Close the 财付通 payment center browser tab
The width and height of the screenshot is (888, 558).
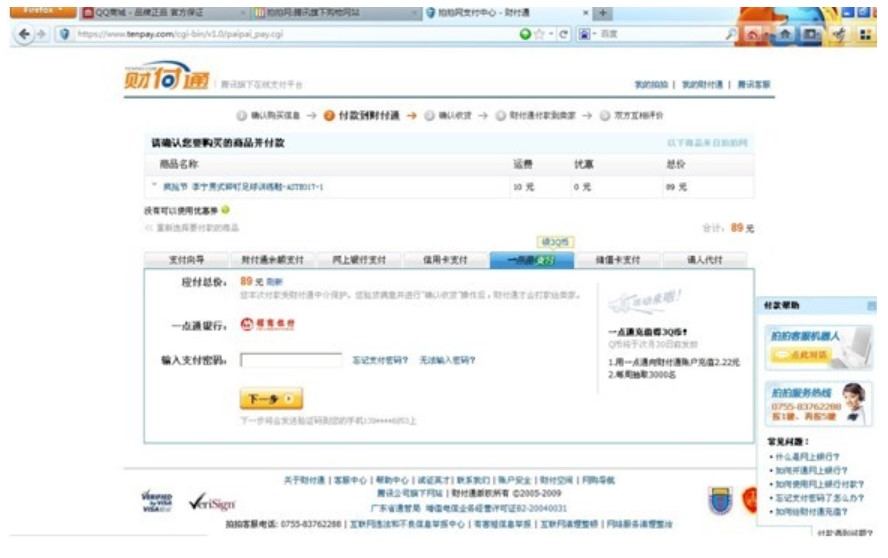click(586, 12)
